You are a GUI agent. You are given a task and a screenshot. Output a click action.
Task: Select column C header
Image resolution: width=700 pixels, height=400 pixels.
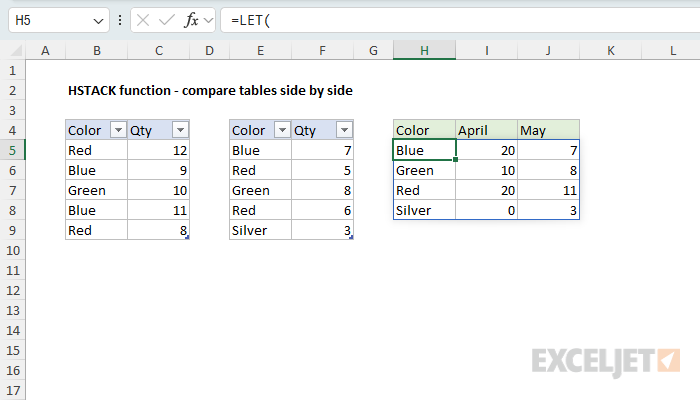(x=158, y=50)
